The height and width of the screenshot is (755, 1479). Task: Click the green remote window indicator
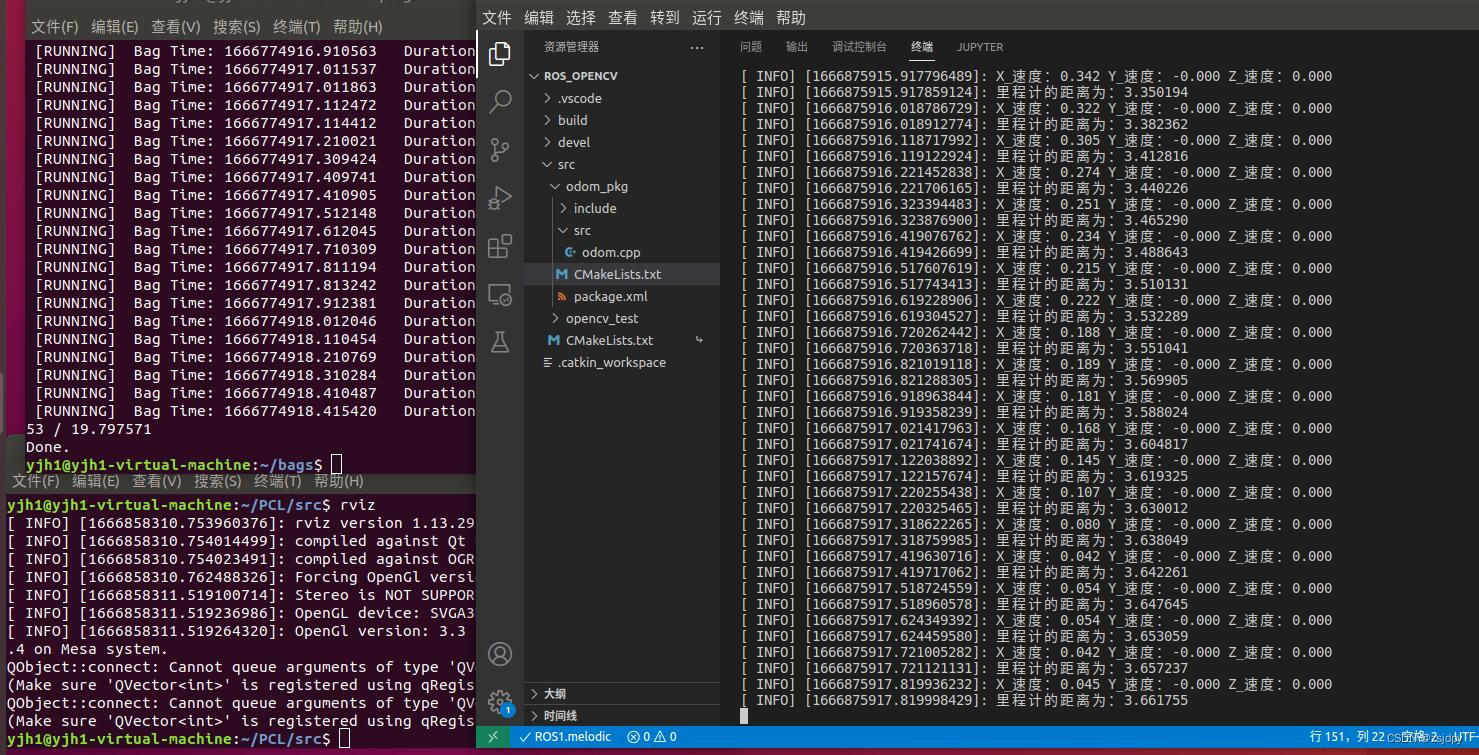click(493, 736)
